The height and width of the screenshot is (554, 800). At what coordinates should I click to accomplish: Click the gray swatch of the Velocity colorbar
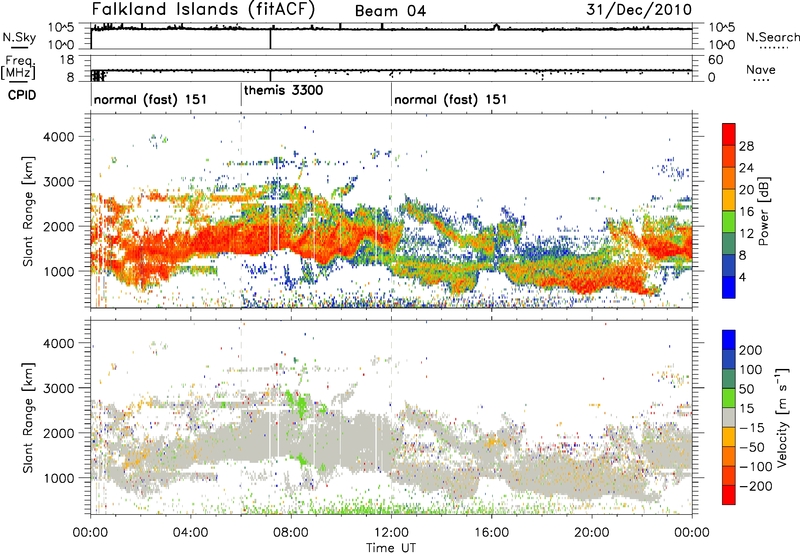(x=729, y=417)
